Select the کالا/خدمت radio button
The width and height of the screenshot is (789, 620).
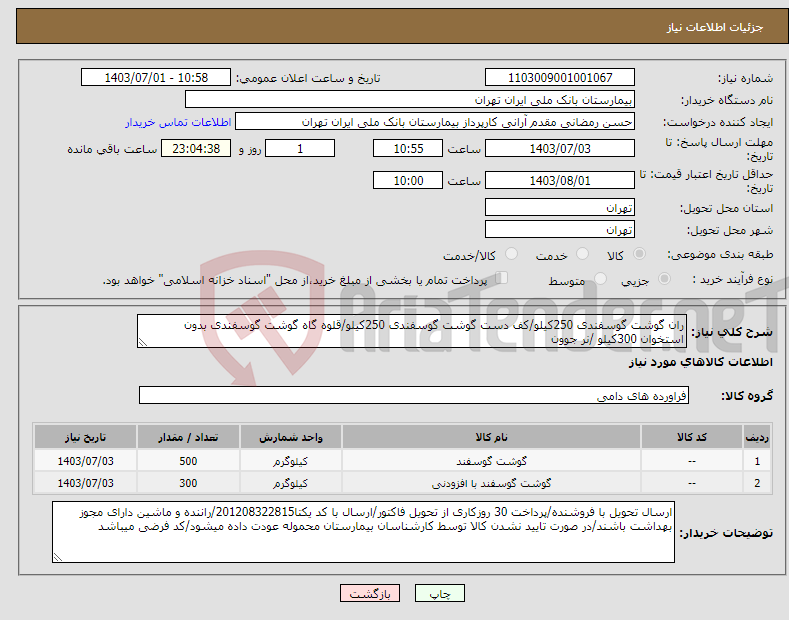coord(511,254)
